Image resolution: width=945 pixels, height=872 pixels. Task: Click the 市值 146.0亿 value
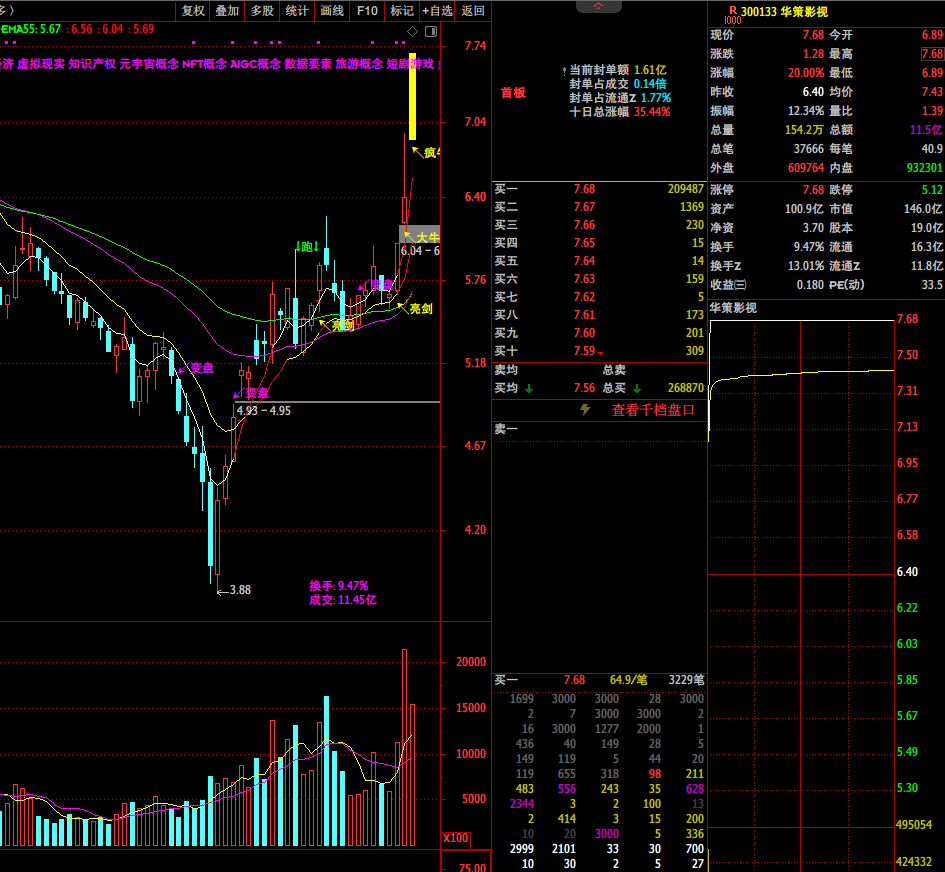click(x=923, y=209)
